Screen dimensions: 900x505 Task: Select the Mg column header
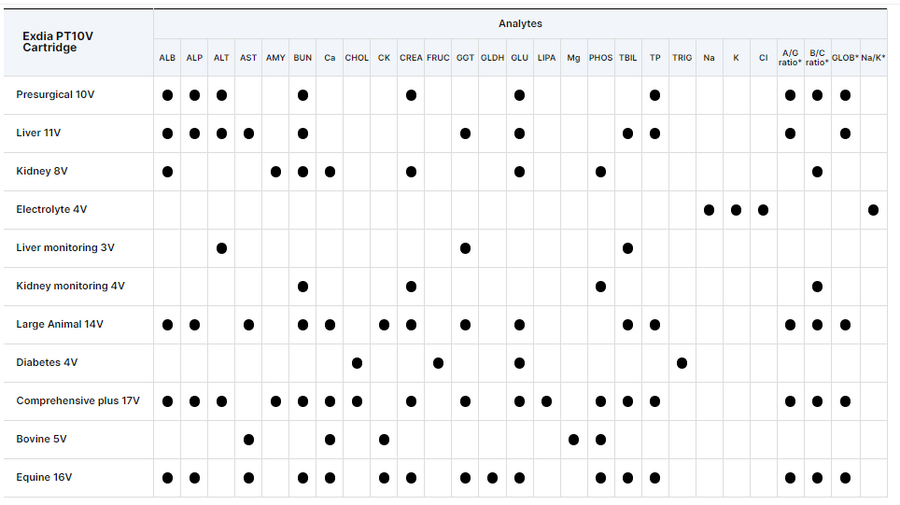pos(573,58)
